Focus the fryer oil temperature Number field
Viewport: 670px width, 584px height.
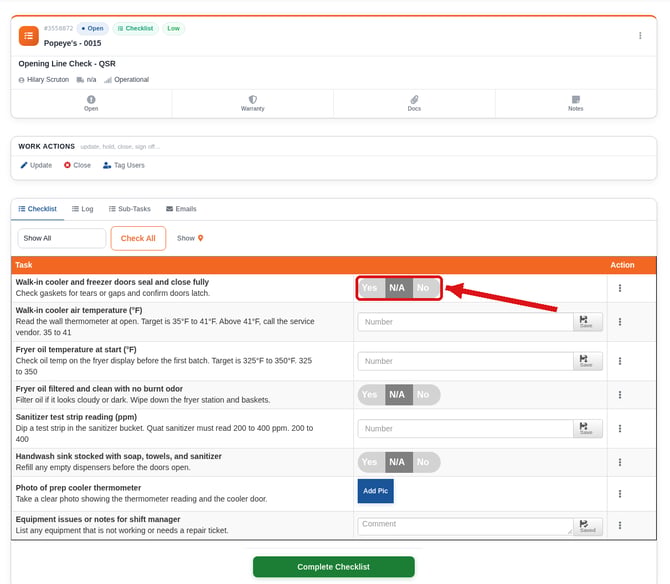465,361
